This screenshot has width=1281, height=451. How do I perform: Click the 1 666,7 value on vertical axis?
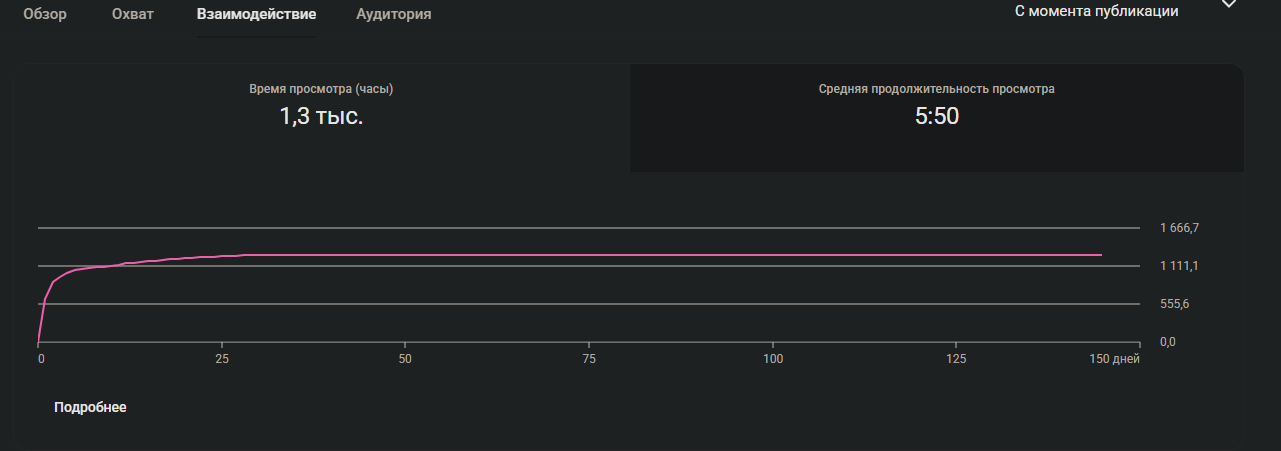tap(1179, 228)
